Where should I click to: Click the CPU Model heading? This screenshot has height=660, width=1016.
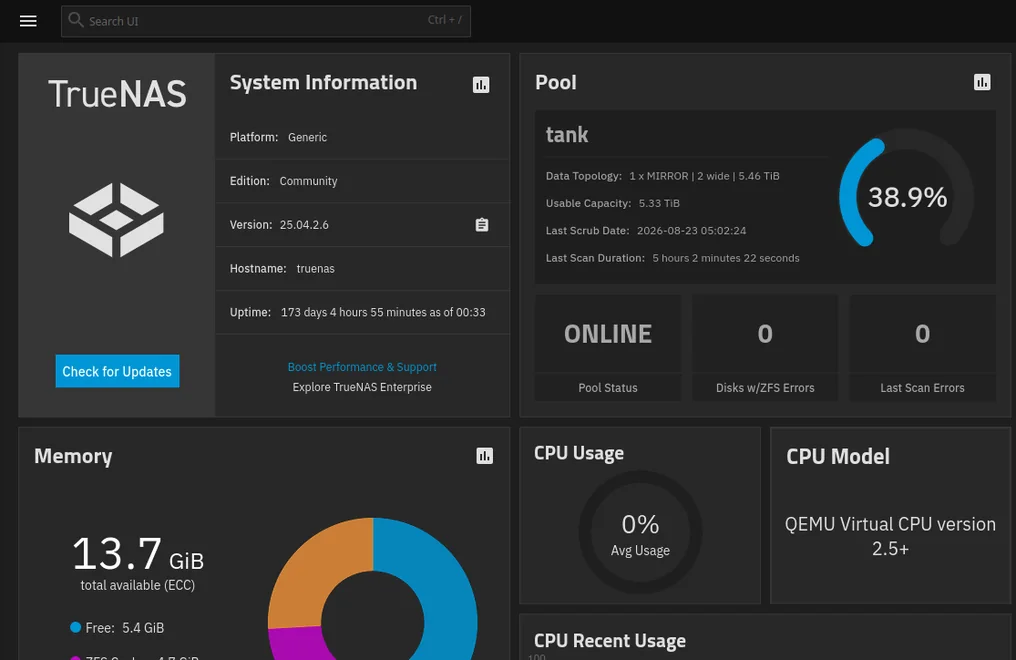[837, 457]
